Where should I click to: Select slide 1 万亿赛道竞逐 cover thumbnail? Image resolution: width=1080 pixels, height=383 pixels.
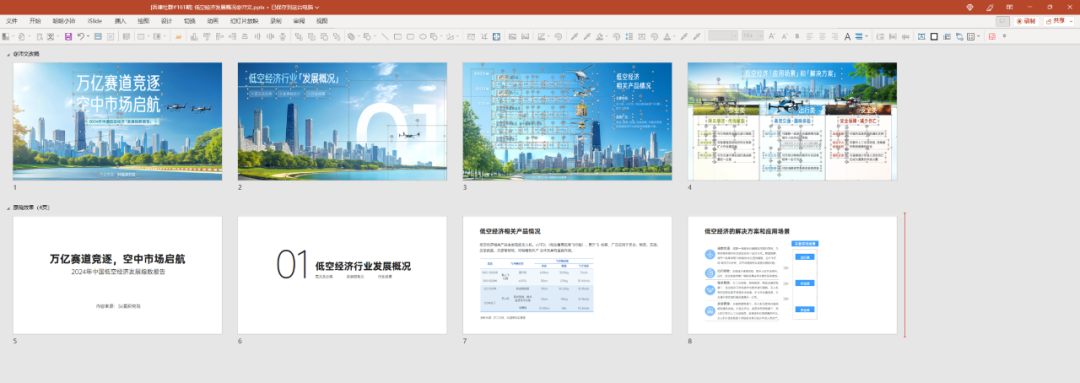point(117,121)
